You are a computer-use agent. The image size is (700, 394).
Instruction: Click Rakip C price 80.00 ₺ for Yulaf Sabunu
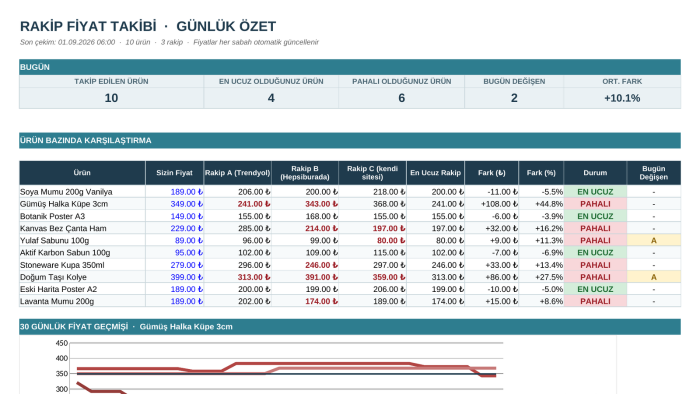click(x=372, y=241)
